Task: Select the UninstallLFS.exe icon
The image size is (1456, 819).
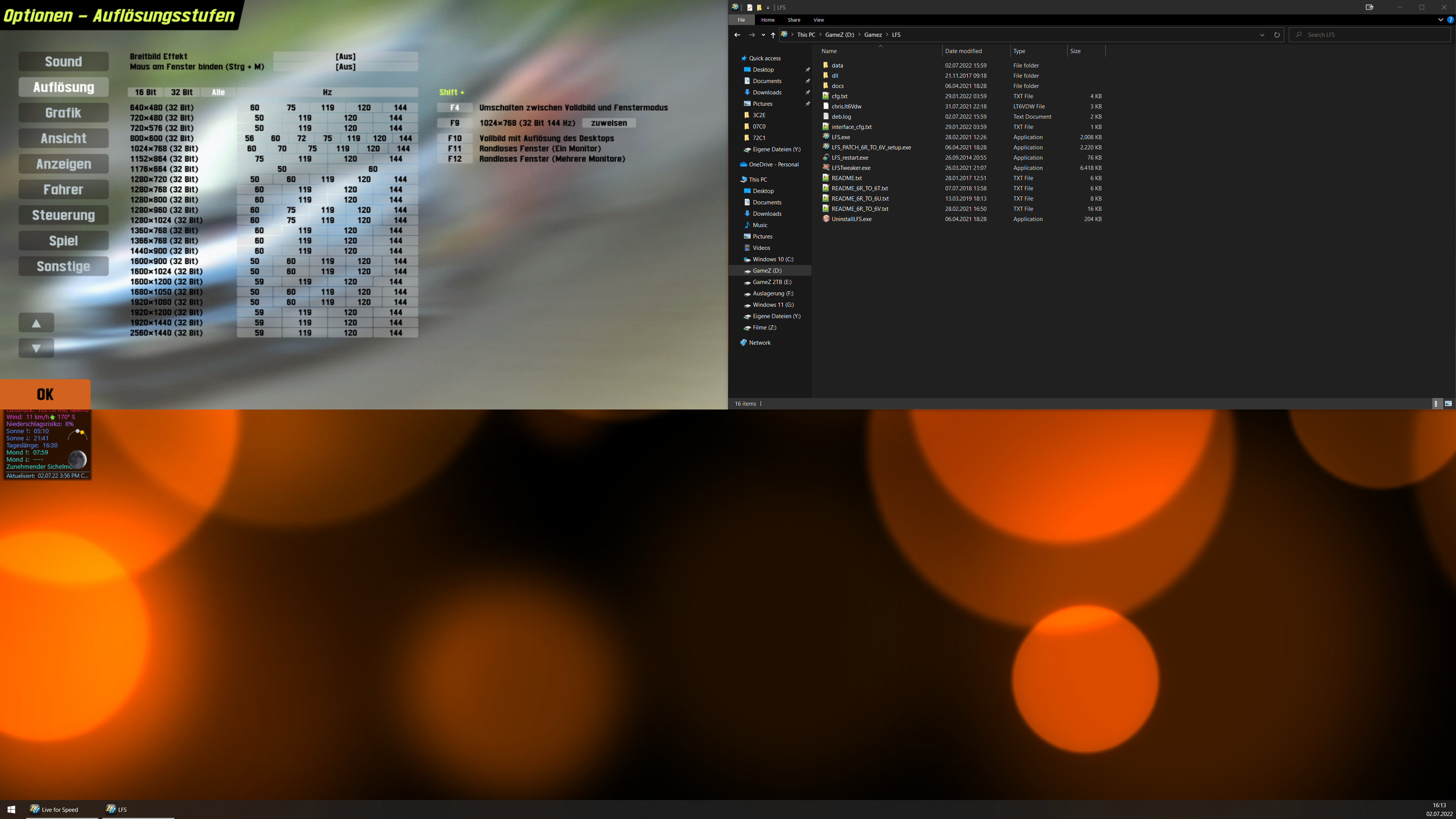Action: [826, 219]
